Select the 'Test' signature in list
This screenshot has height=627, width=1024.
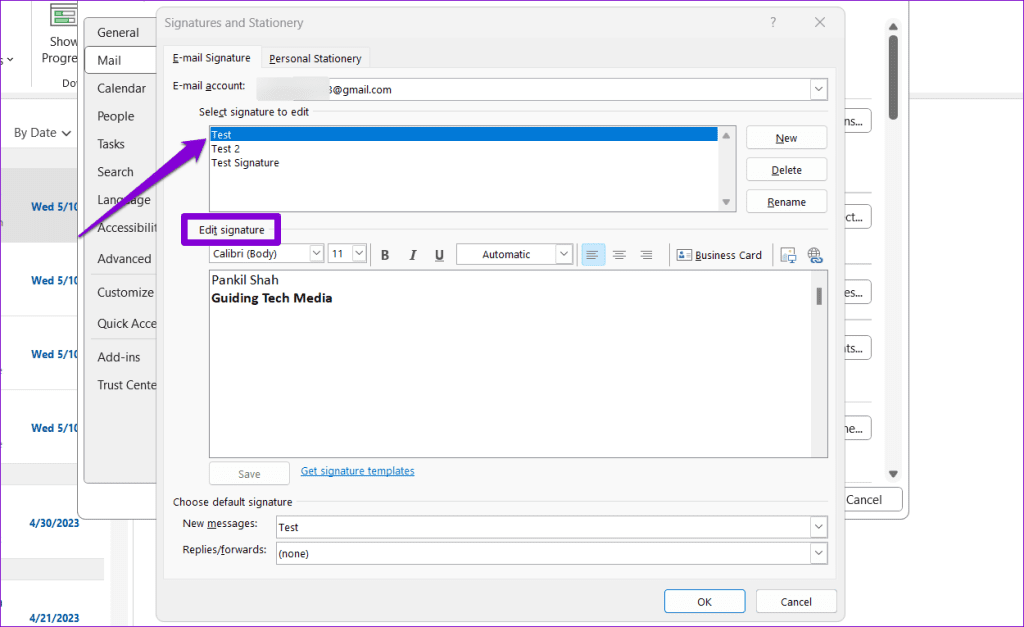click(464, 135)
